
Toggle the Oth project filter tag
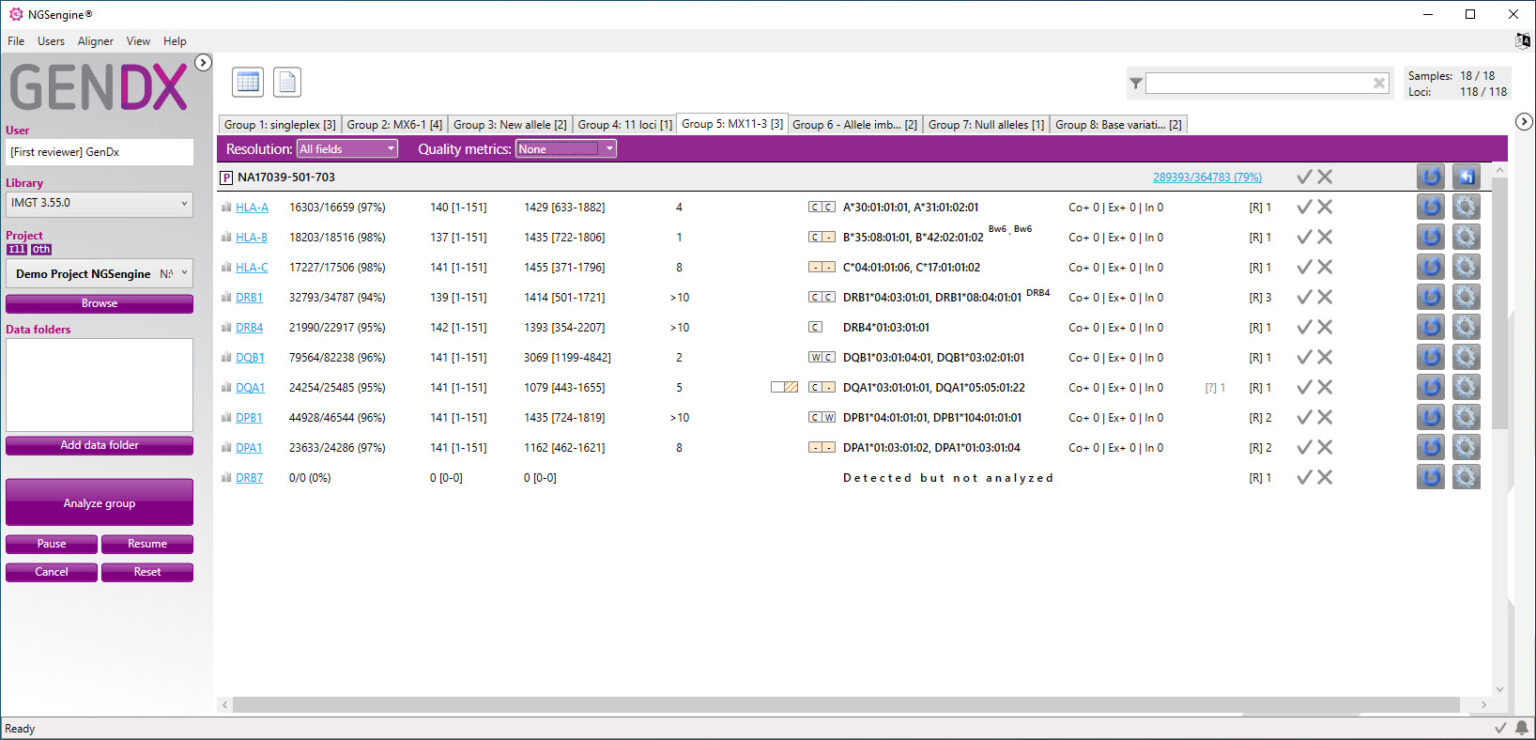coord(40,250)
